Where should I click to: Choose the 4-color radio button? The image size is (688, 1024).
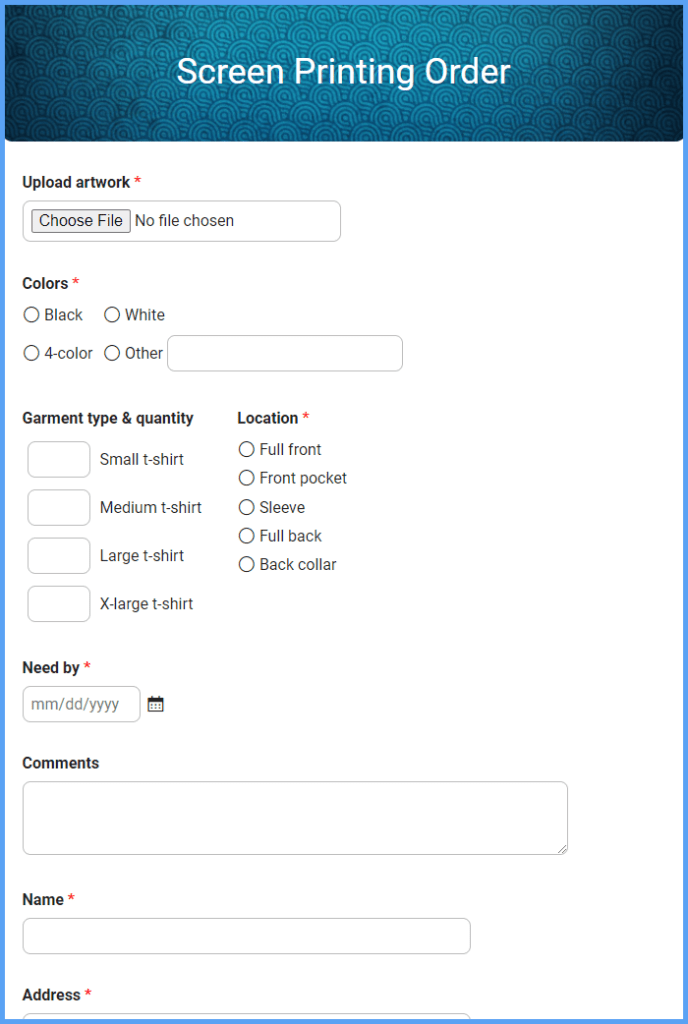tap(32, 353)
